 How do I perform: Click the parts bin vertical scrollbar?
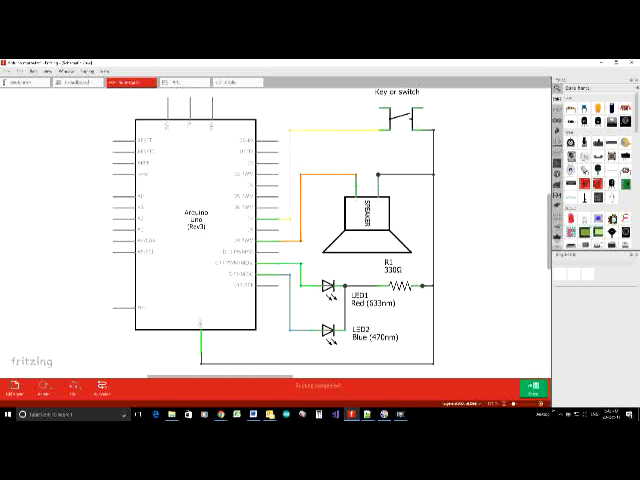click(x=637, y=112)
